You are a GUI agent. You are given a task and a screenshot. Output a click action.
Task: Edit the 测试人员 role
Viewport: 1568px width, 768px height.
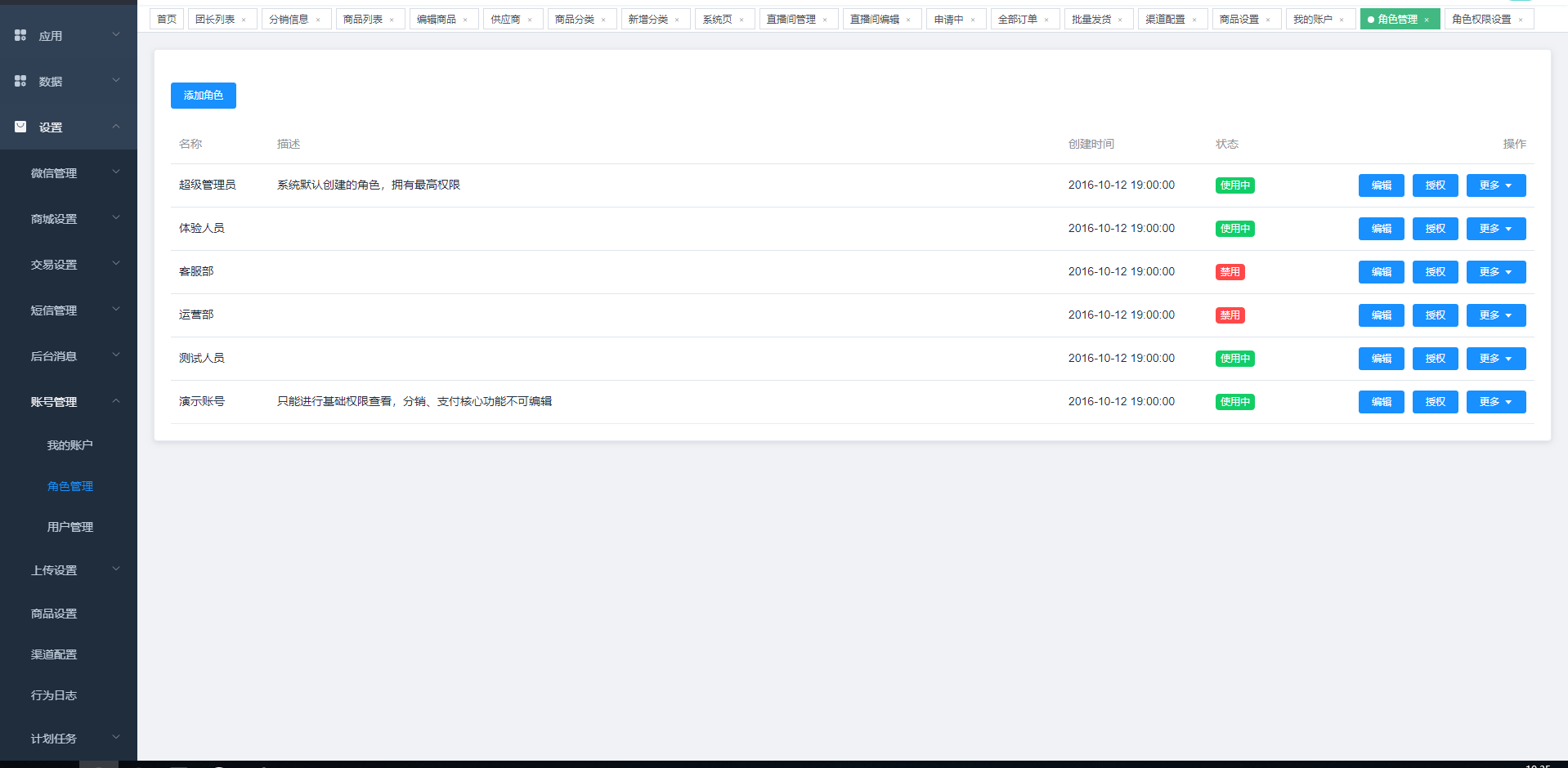pos(1381,359)
